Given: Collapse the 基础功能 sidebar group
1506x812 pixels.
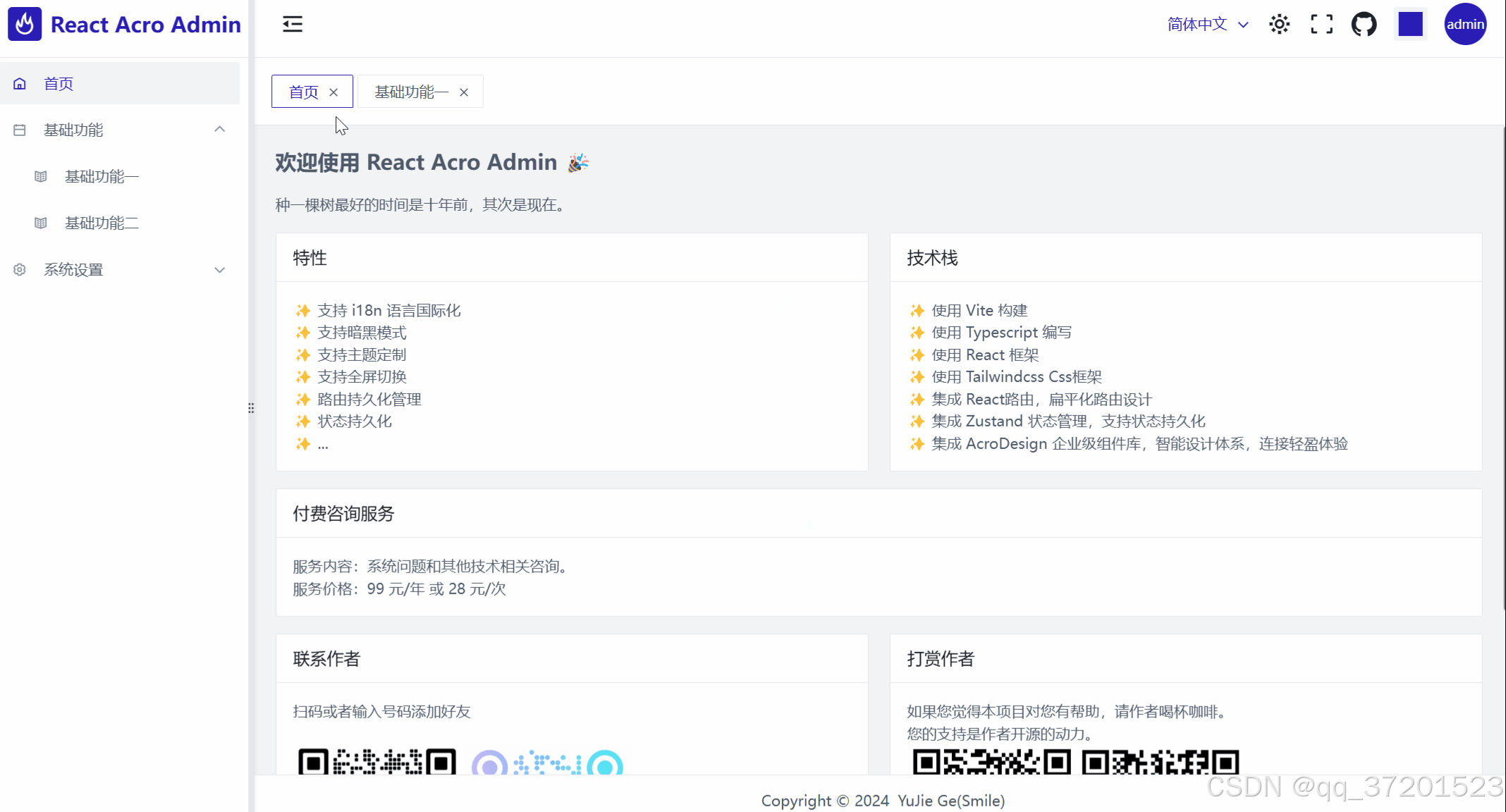Looking at the screenshot, I should pos(219,129).
